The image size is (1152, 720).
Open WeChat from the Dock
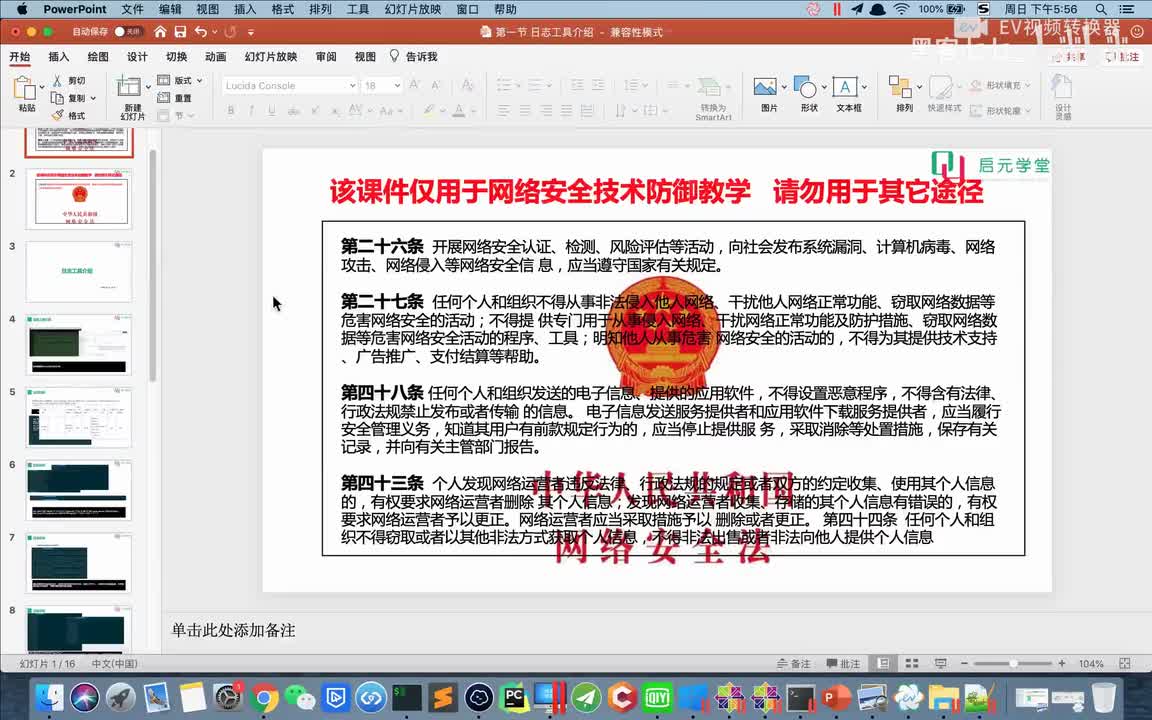tap(300, 697)
